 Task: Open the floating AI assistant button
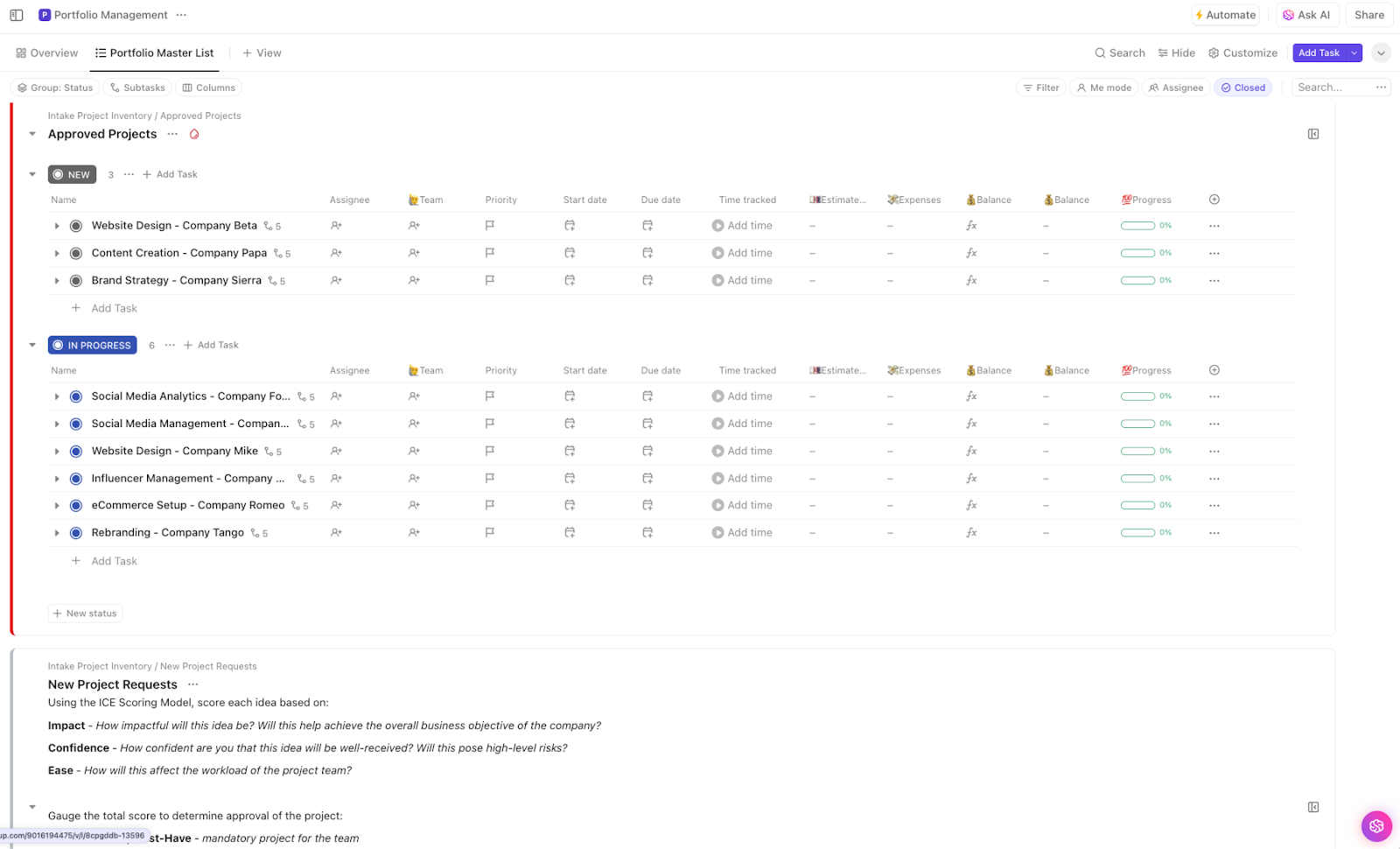tap(1376, 825)
